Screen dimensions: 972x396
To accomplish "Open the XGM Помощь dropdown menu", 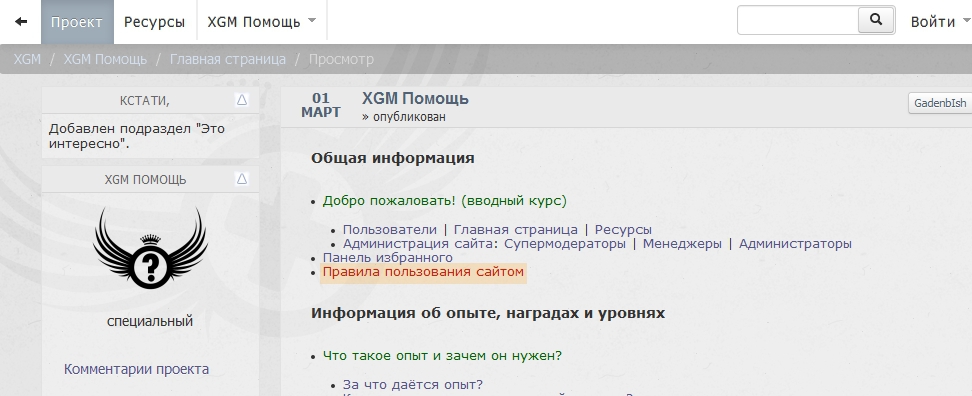I will (262, 22).
